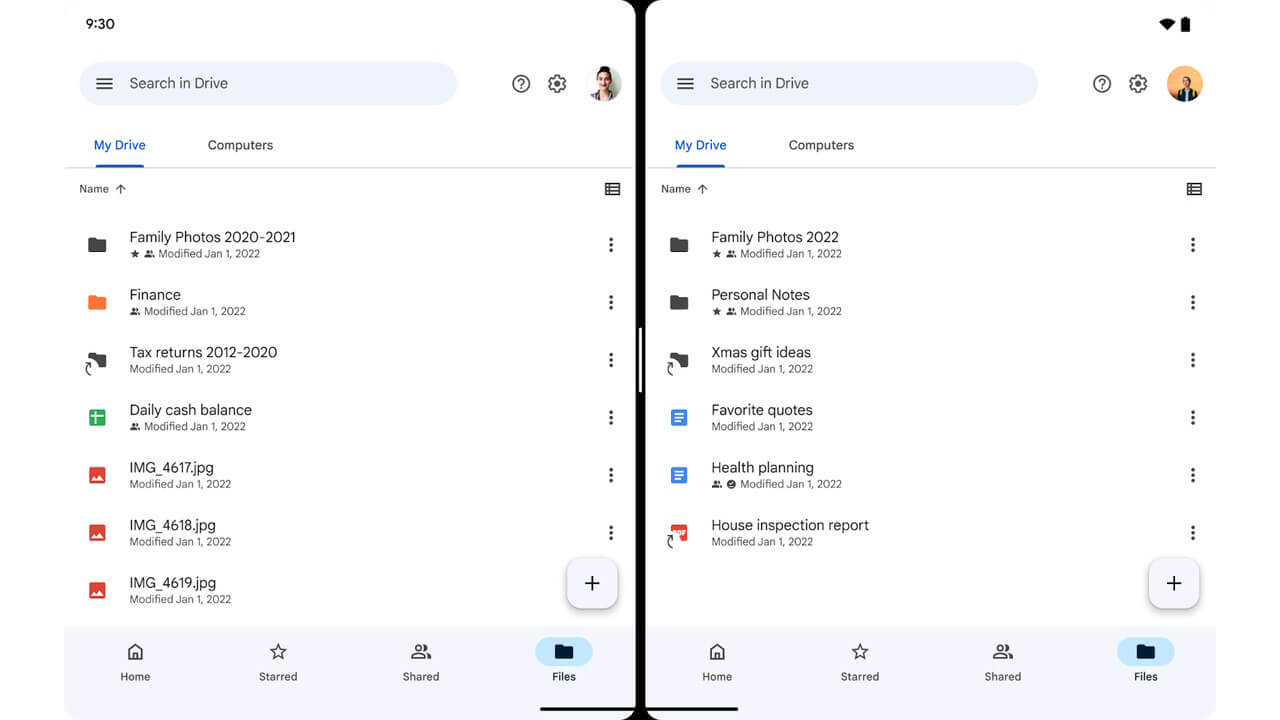Open the help icon in left Drive pane

pyautogui.click(x=521, y=83)
